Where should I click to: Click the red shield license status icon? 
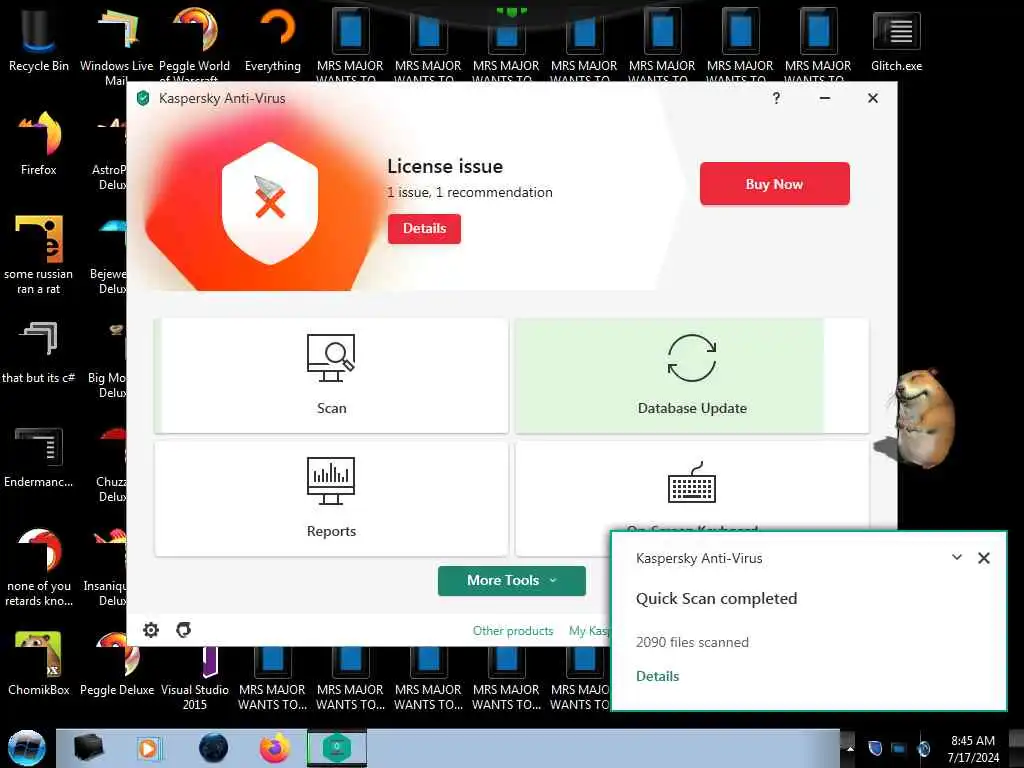coord(270,202)
